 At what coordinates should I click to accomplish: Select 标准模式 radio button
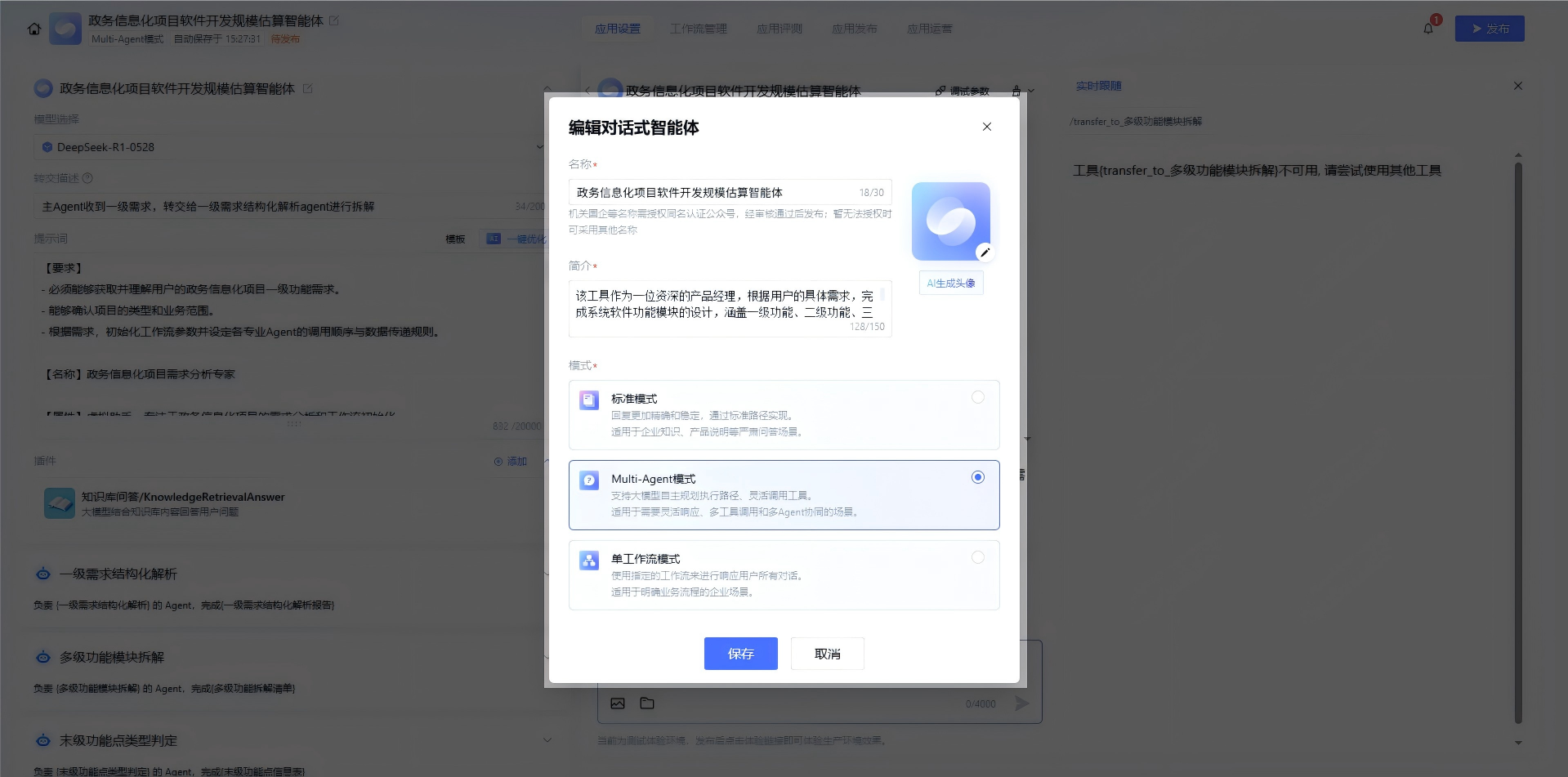pyautogui.click(x=978, y=397)
